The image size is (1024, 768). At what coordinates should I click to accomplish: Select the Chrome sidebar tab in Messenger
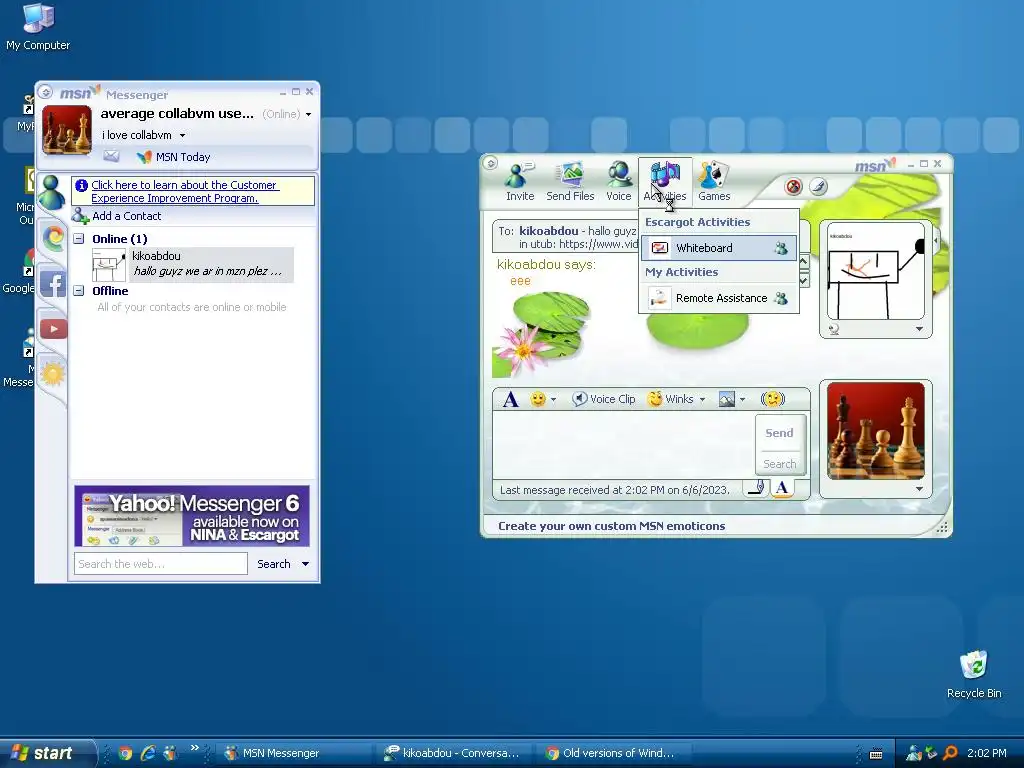[53, 237]
